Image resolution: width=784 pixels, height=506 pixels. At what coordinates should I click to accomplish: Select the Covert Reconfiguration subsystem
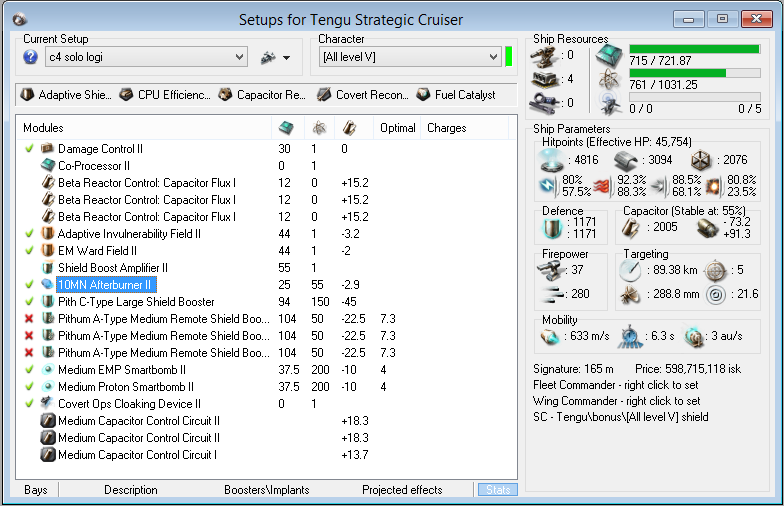tap(363, 94)
